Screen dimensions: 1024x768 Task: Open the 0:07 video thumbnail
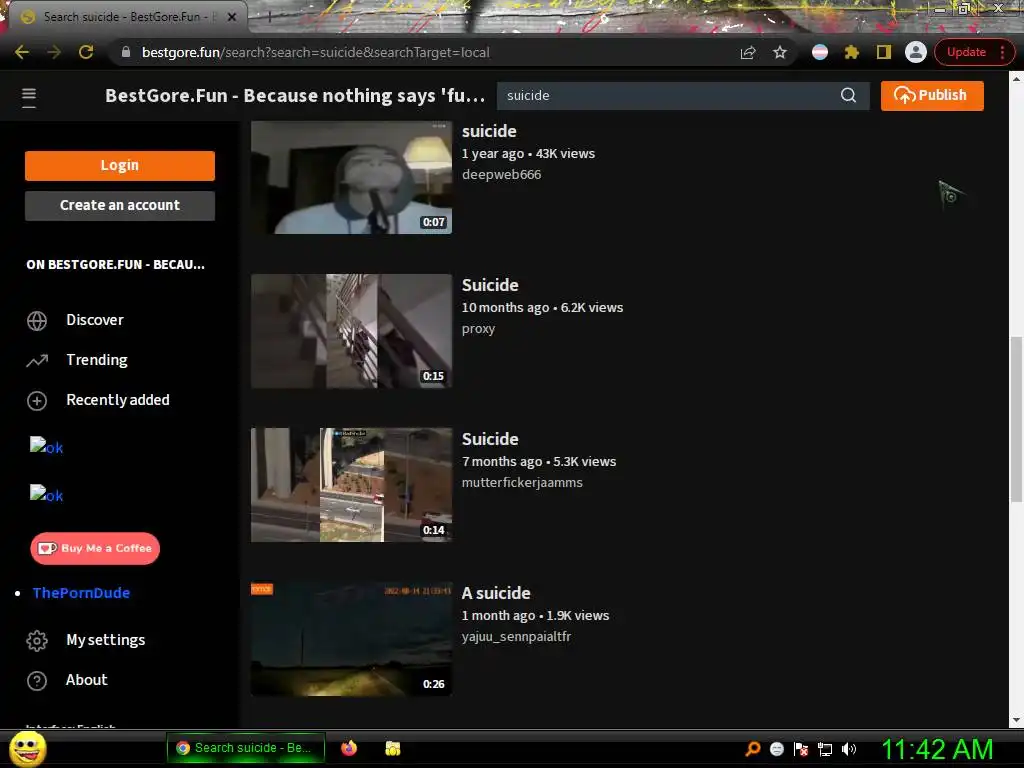click(x=351, y=177)
